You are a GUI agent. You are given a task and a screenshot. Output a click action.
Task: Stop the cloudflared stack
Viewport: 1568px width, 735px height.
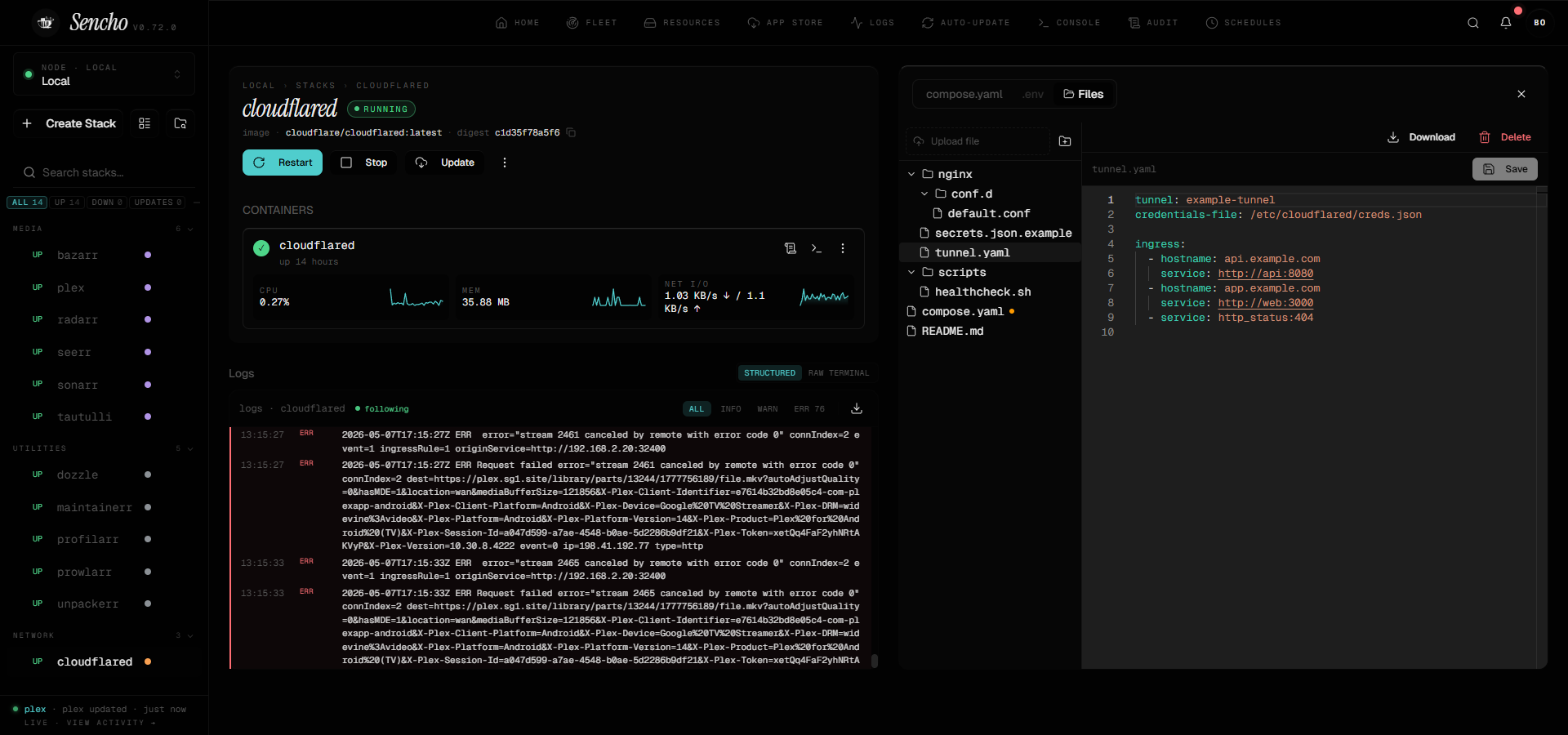click(x=364, y=163)
